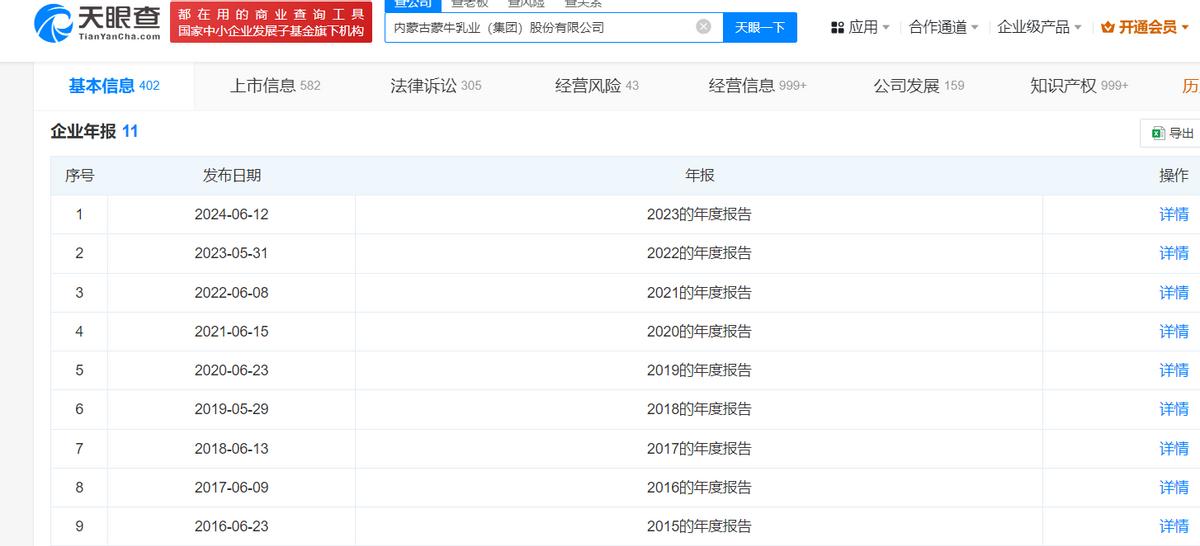The height and width of the screenshot is (546, 1200).
Task: Click the 2018的年度报告 row text
Action: (699, 409)
